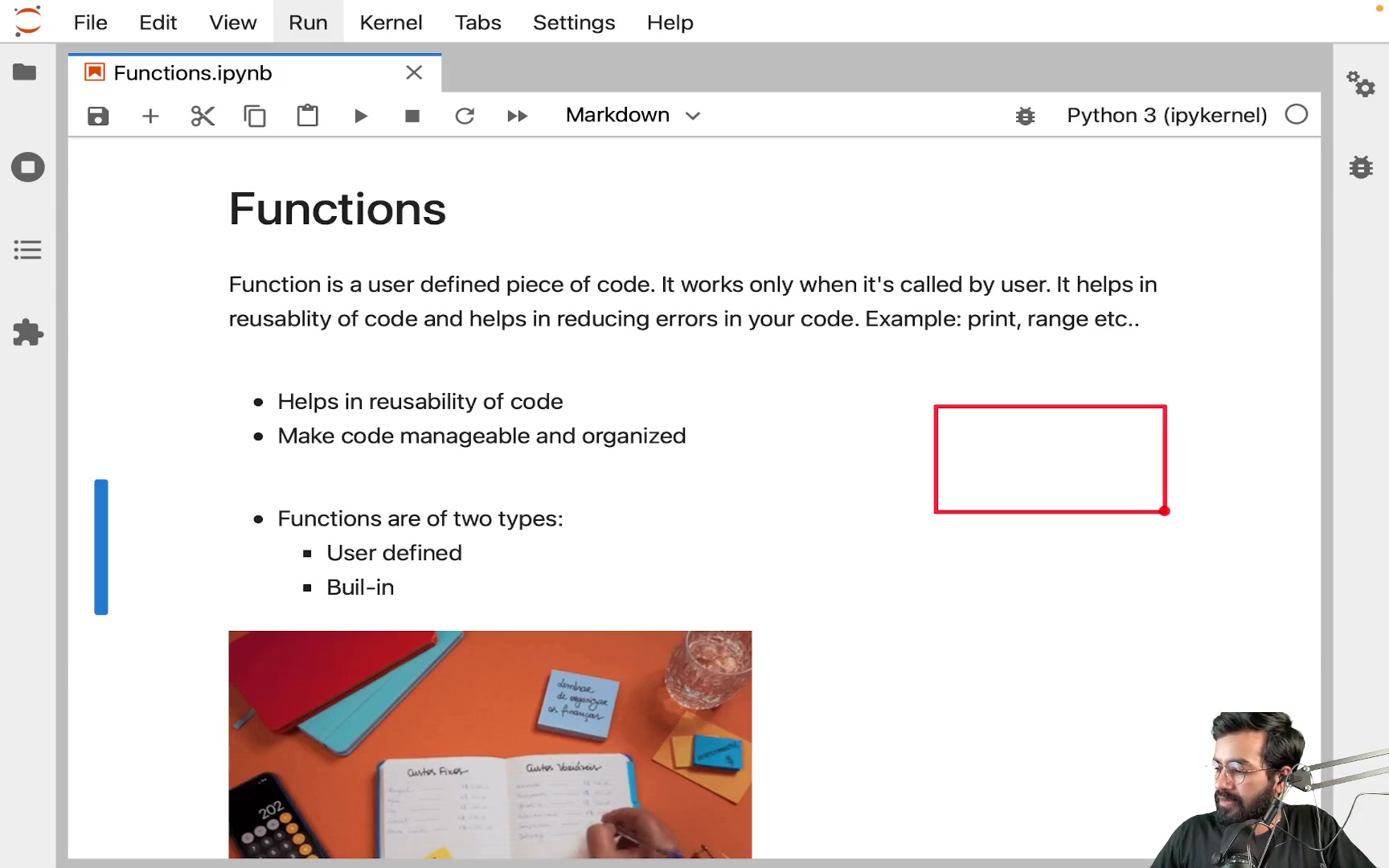Viewport: 1389px width, 868px height.
Task: Open the View menu
Action: [233, 23]
